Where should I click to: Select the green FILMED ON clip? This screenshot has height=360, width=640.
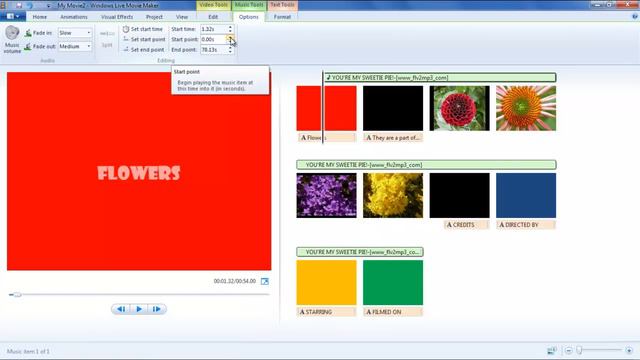(393, 283)
